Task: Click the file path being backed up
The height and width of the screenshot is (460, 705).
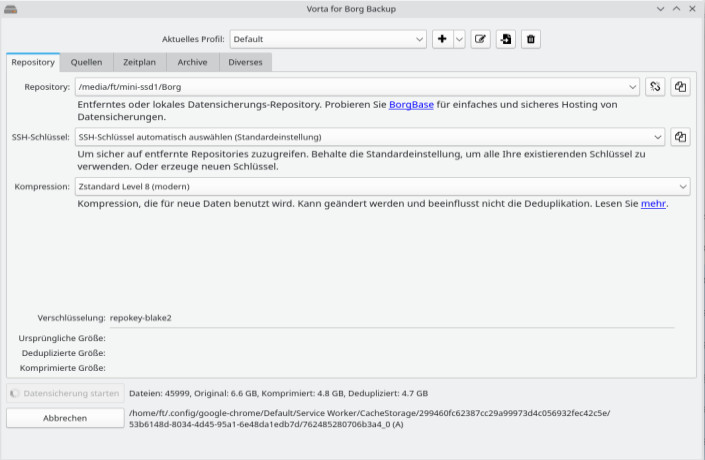Action: point(370,419)
